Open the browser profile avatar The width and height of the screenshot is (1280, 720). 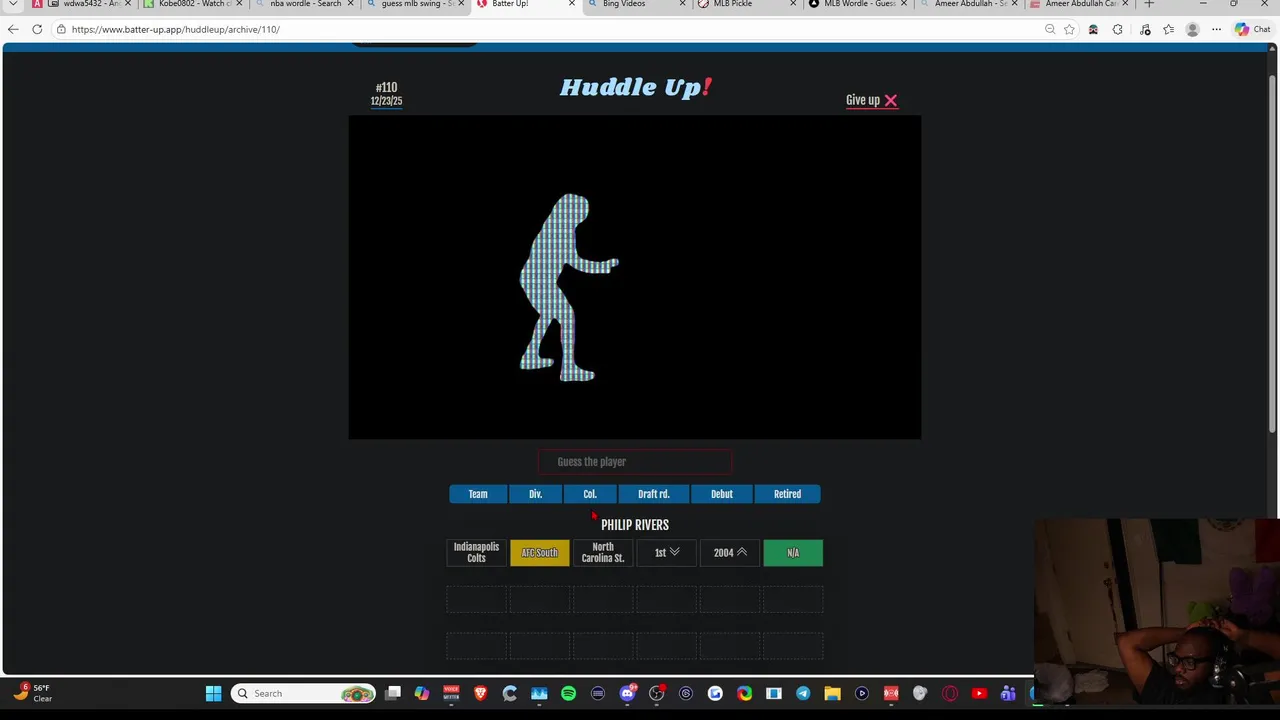point(1192,29)
